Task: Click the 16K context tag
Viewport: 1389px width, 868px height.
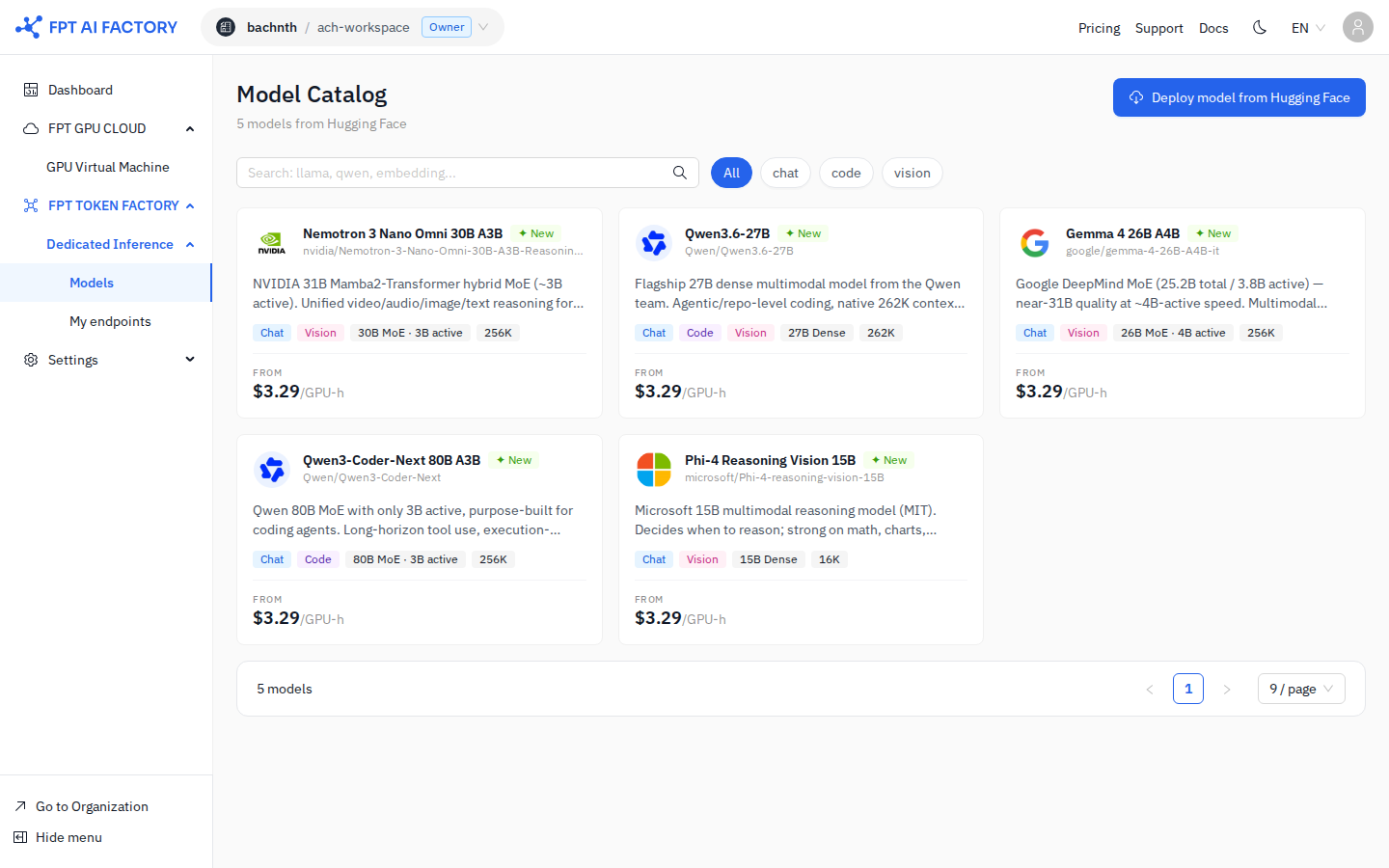Action: coord(830,559)
